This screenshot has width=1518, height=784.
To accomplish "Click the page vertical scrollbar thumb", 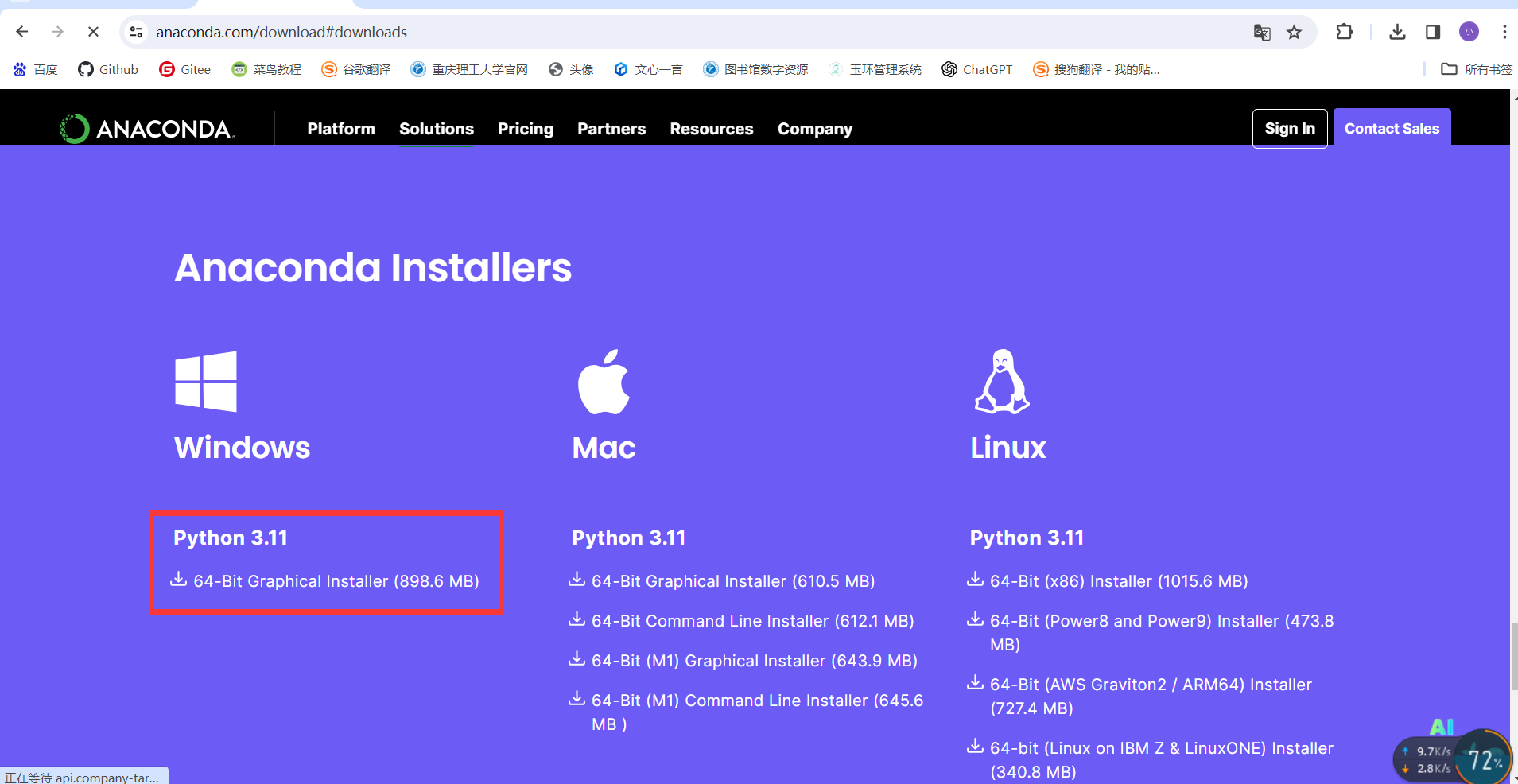I will click(x=1513, y=657).
